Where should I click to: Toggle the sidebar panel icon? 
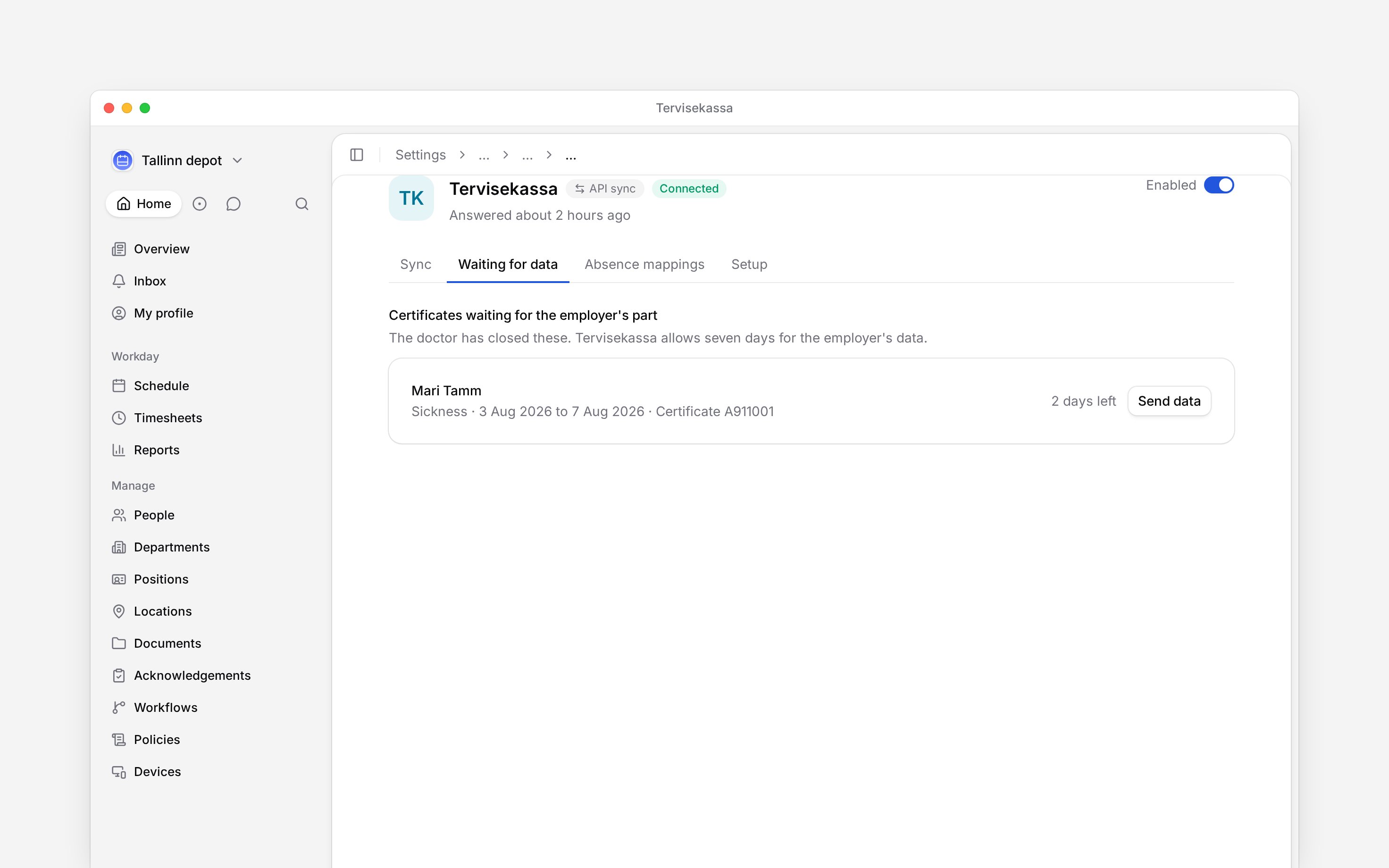(356, 155)
